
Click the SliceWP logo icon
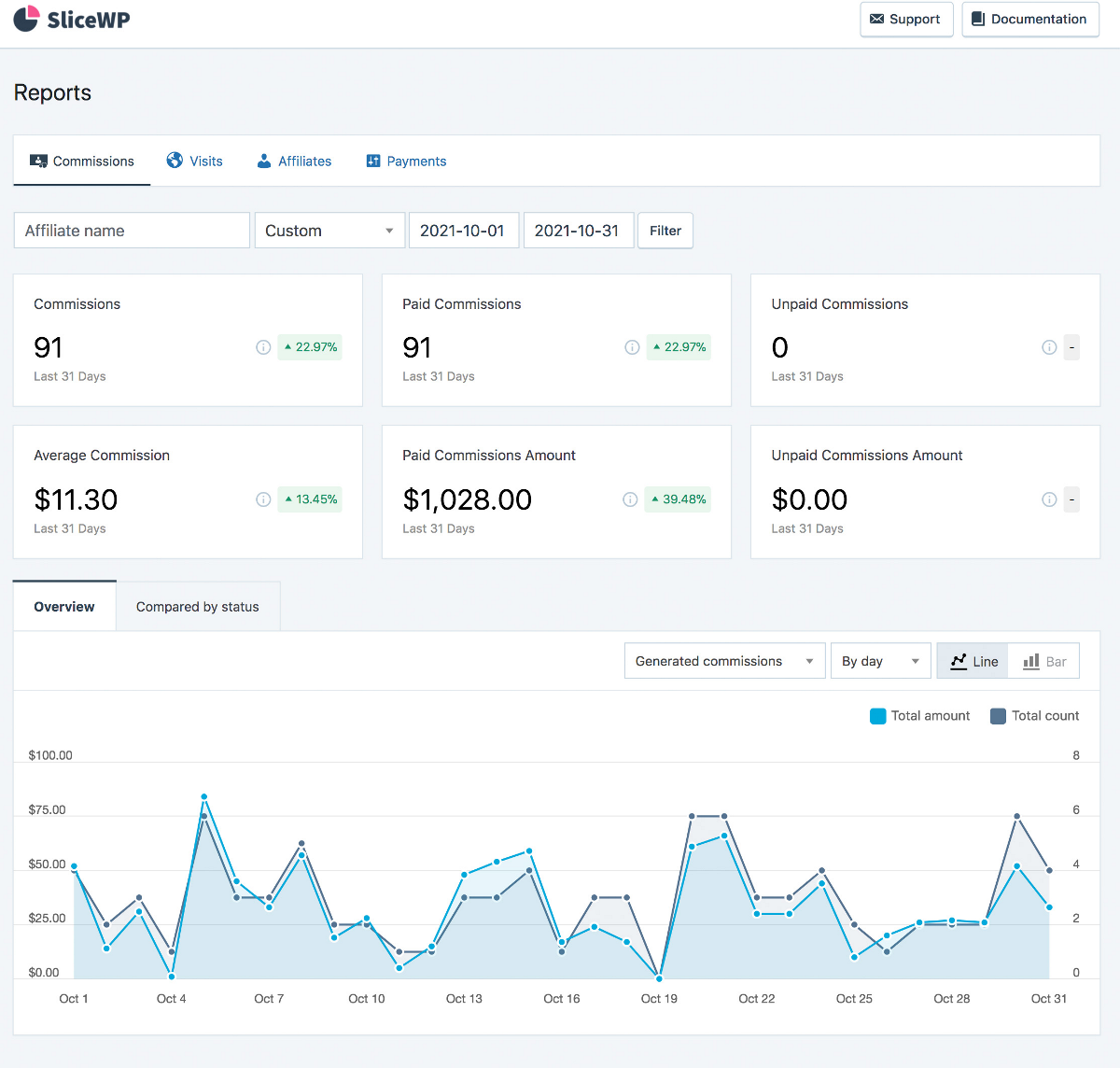pos(26,19)
